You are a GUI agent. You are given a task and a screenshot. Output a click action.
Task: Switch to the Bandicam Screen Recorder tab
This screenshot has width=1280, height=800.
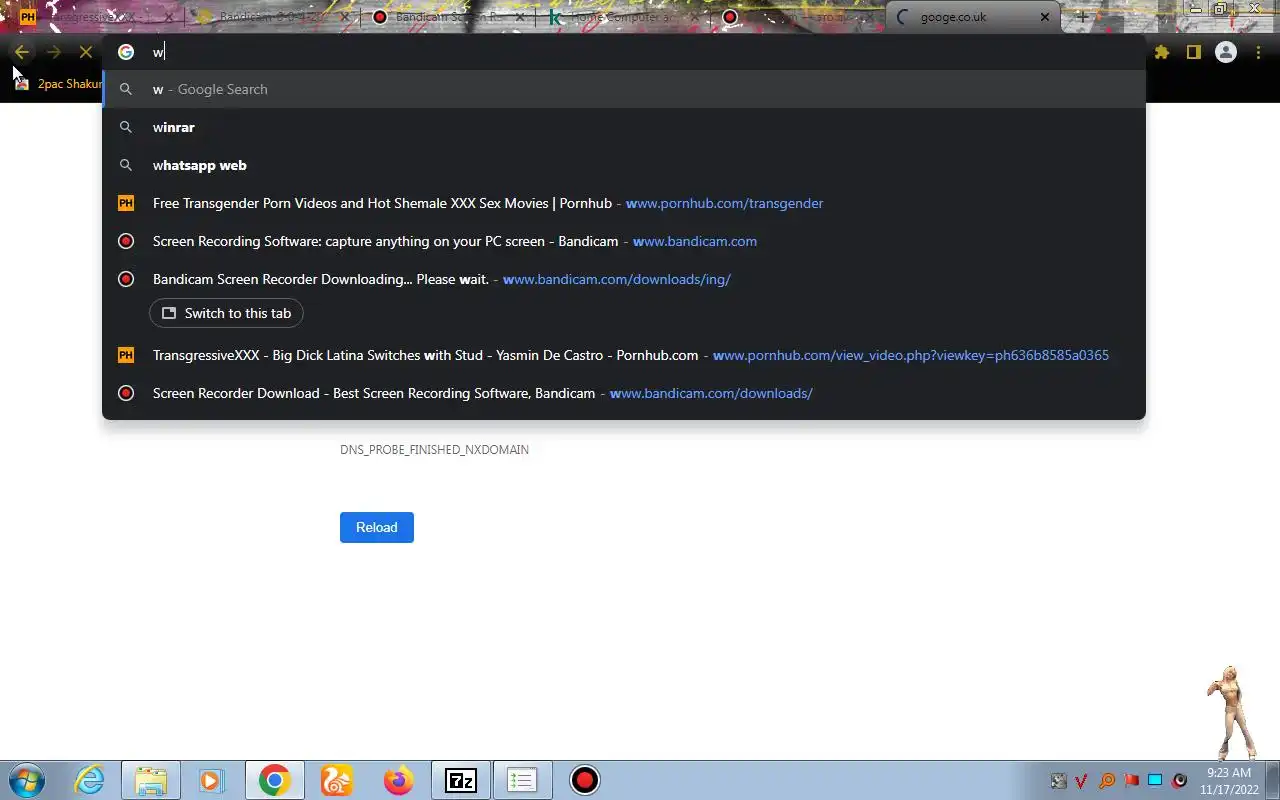pos(450,17)
